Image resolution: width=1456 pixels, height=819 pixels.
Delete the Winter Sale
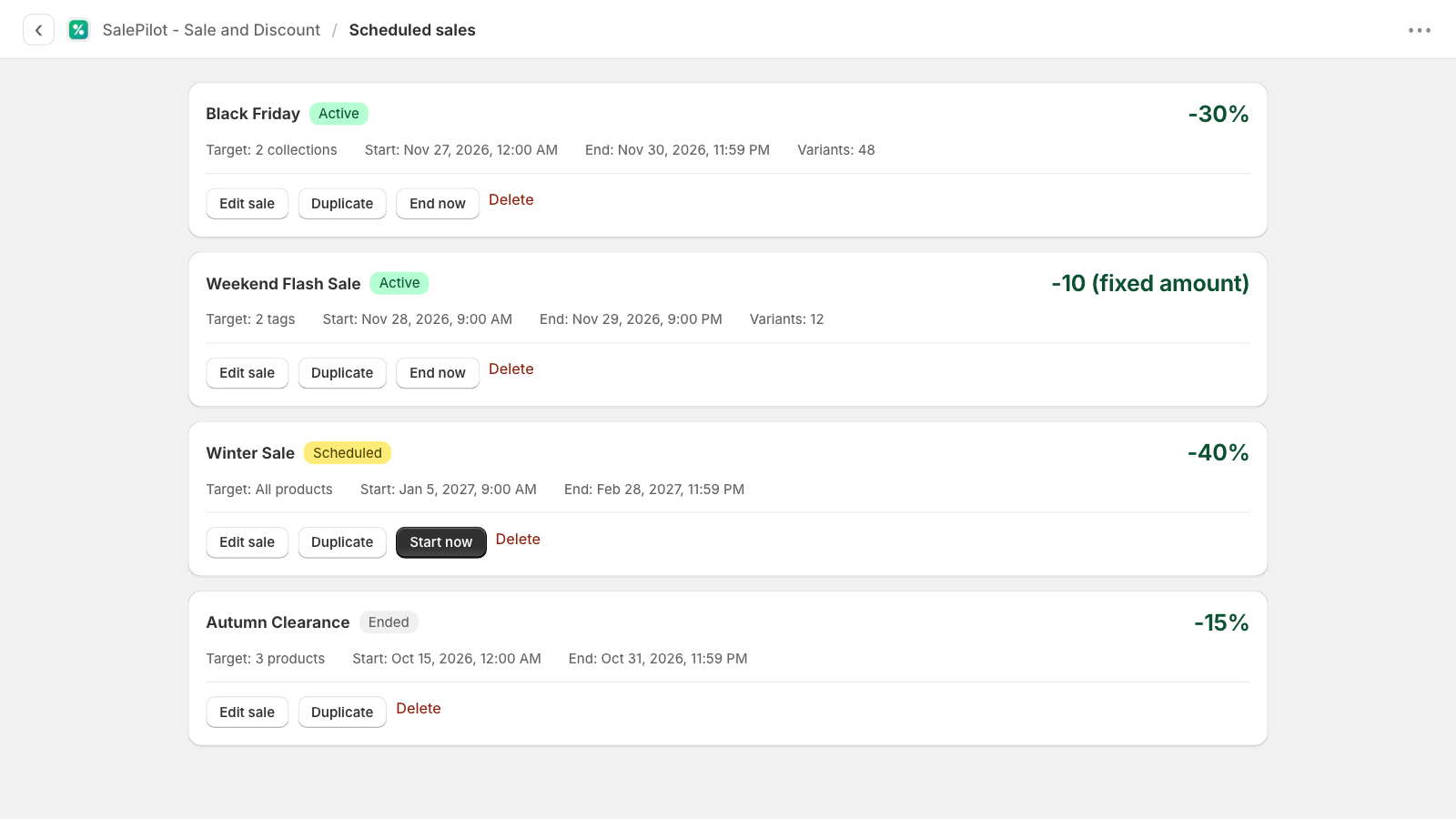[x=518, y=540]
